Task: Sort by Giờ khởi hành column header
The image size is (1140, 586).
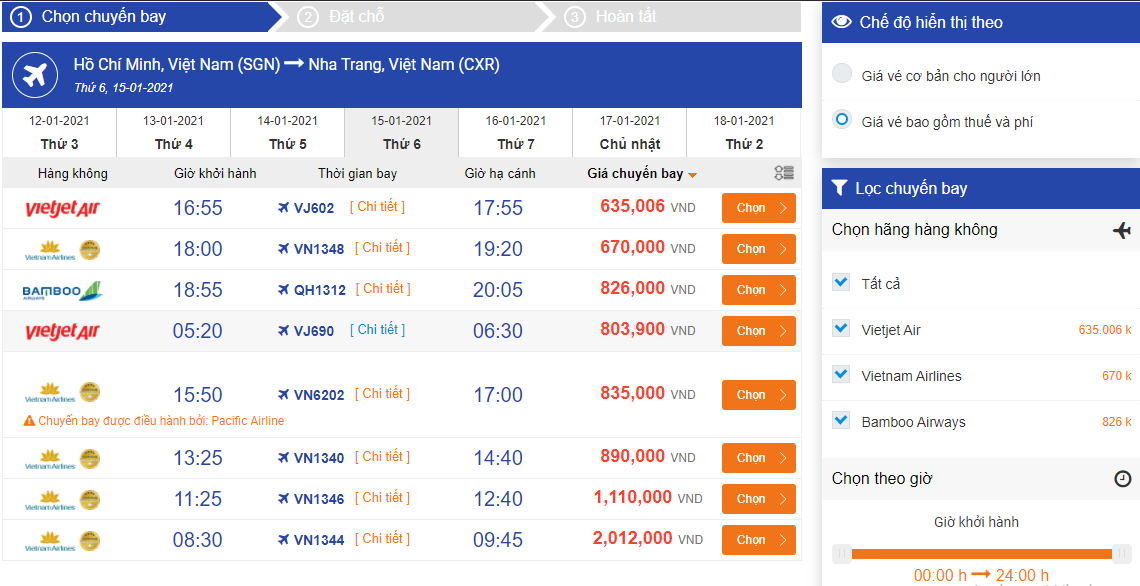Action: (x=215, y=174)
